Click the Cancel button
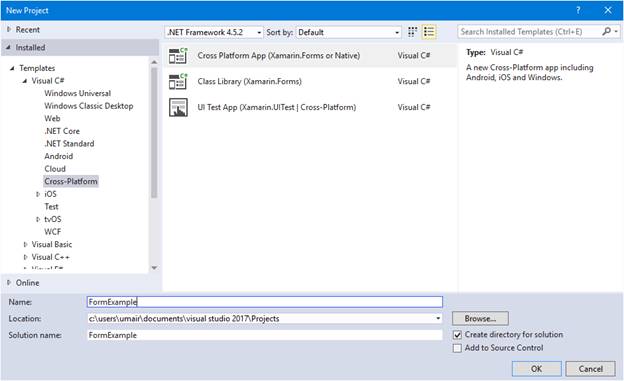The image size is (624, 381). point(591,369)
